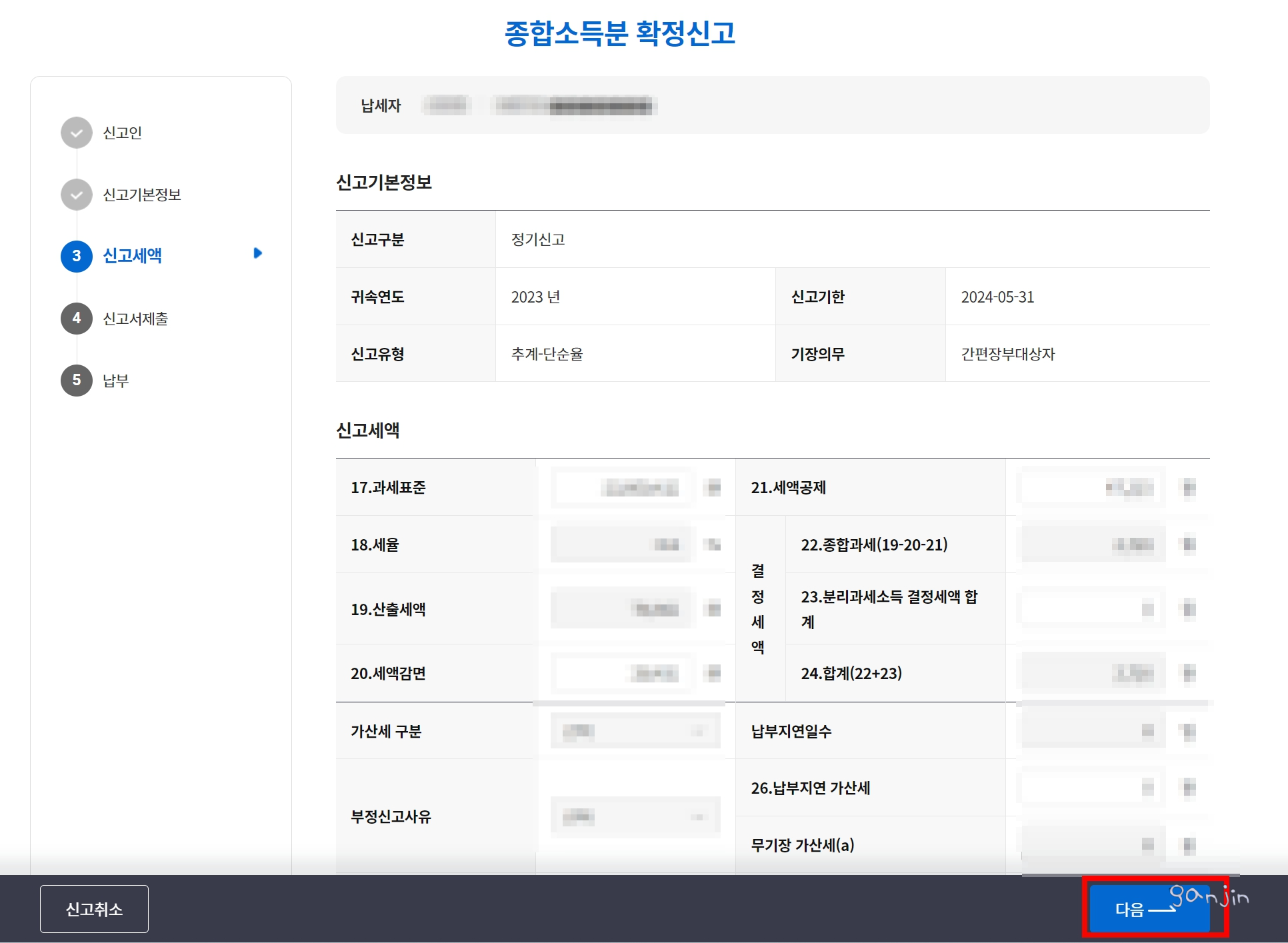Viewport: 1288px width, 943px height.
Task: Focus the 26.납부지연 가산세 field
Action: click(1093, 788)
